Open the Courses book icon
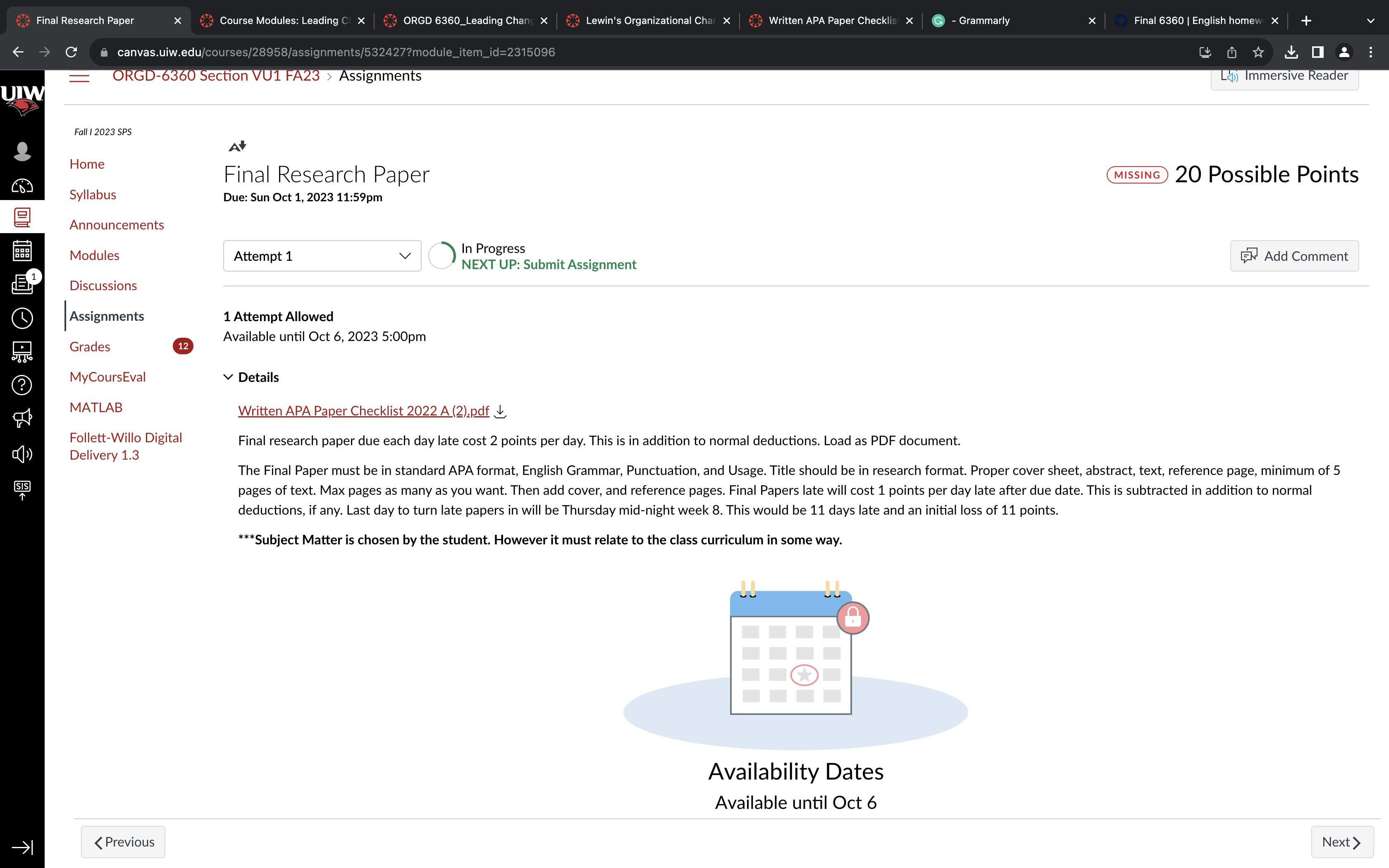The height and width of the screenshot is (868, 1389). (22, 217)
